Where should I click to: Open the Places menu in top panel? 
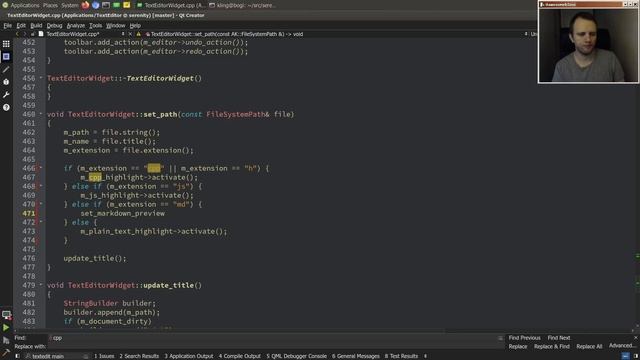pos(51,5)
